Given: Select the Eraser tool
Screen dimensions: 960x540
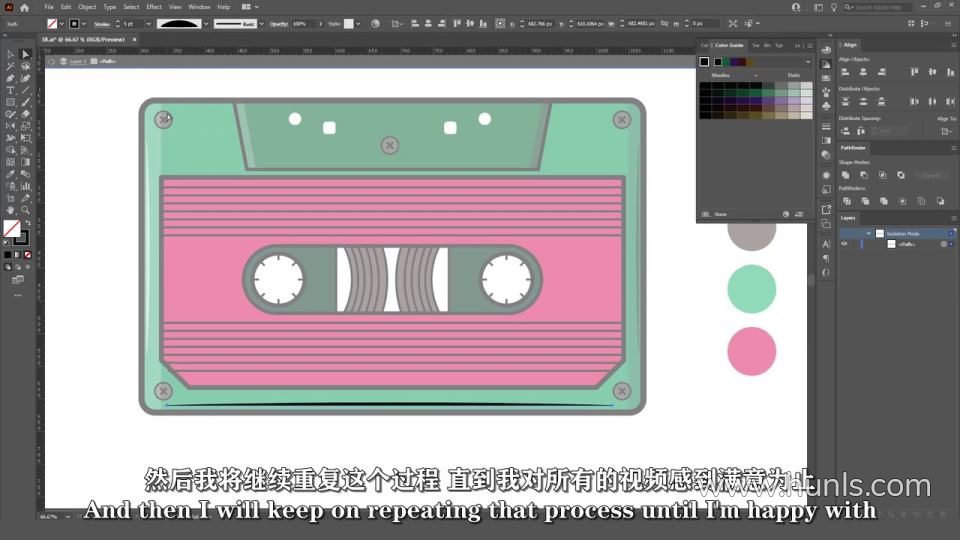Looking at the screenshot, I should [x=25, y=114].
